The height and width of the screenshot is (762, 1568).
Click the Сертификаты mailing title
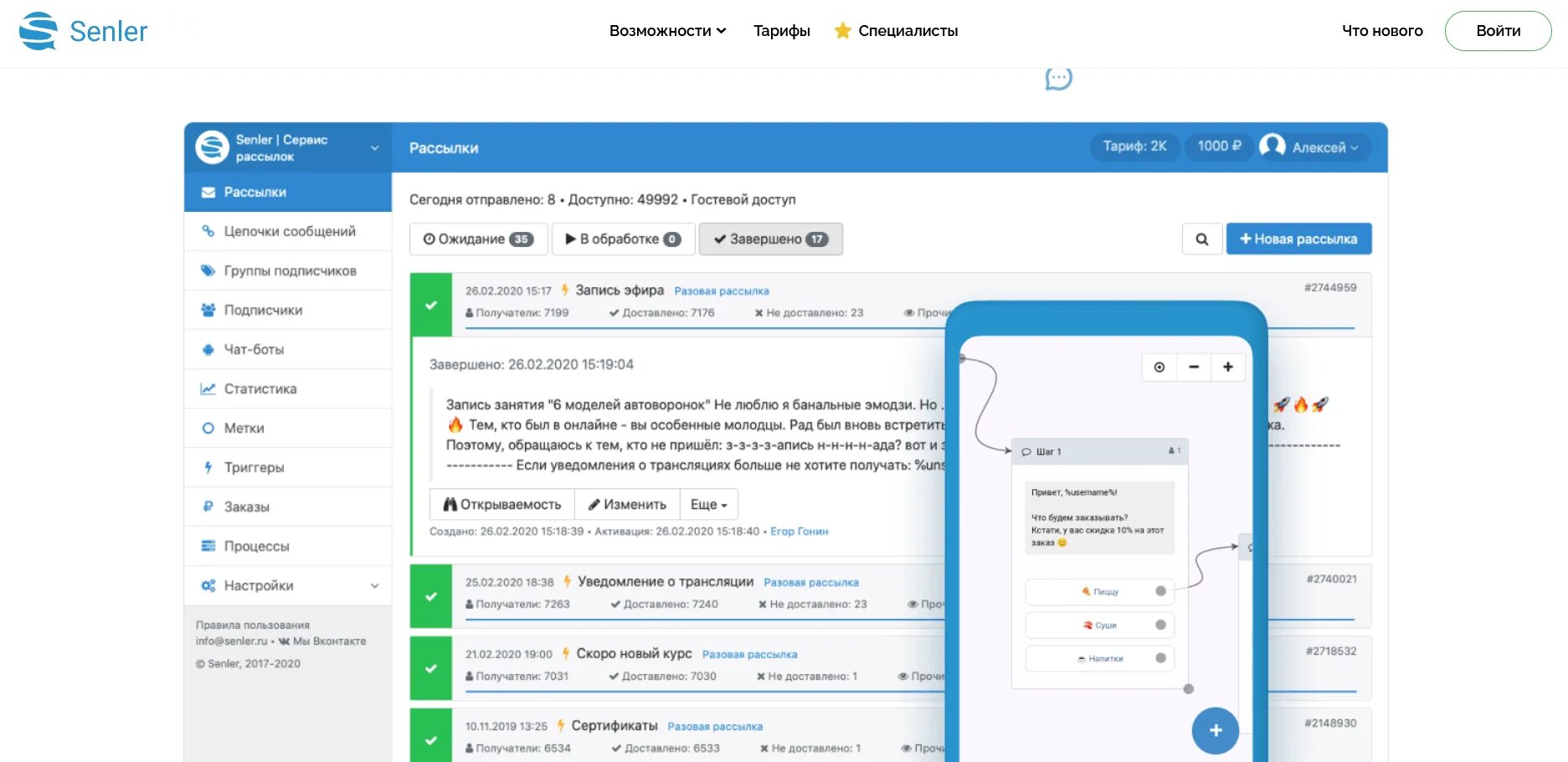(614, 725)
